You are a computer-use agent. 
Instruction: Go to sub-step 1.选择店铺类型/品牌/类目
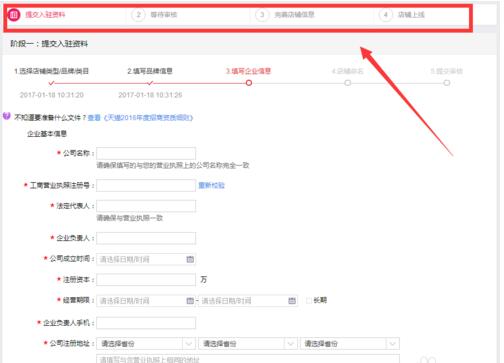(51, 71)
